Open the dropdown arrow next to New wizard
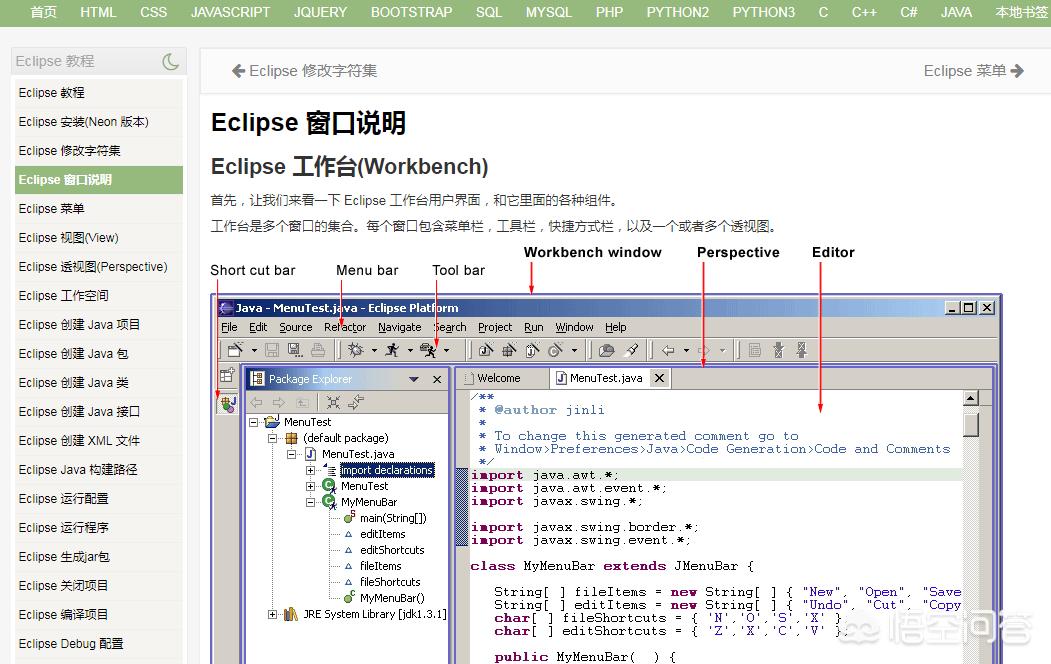 254,350
